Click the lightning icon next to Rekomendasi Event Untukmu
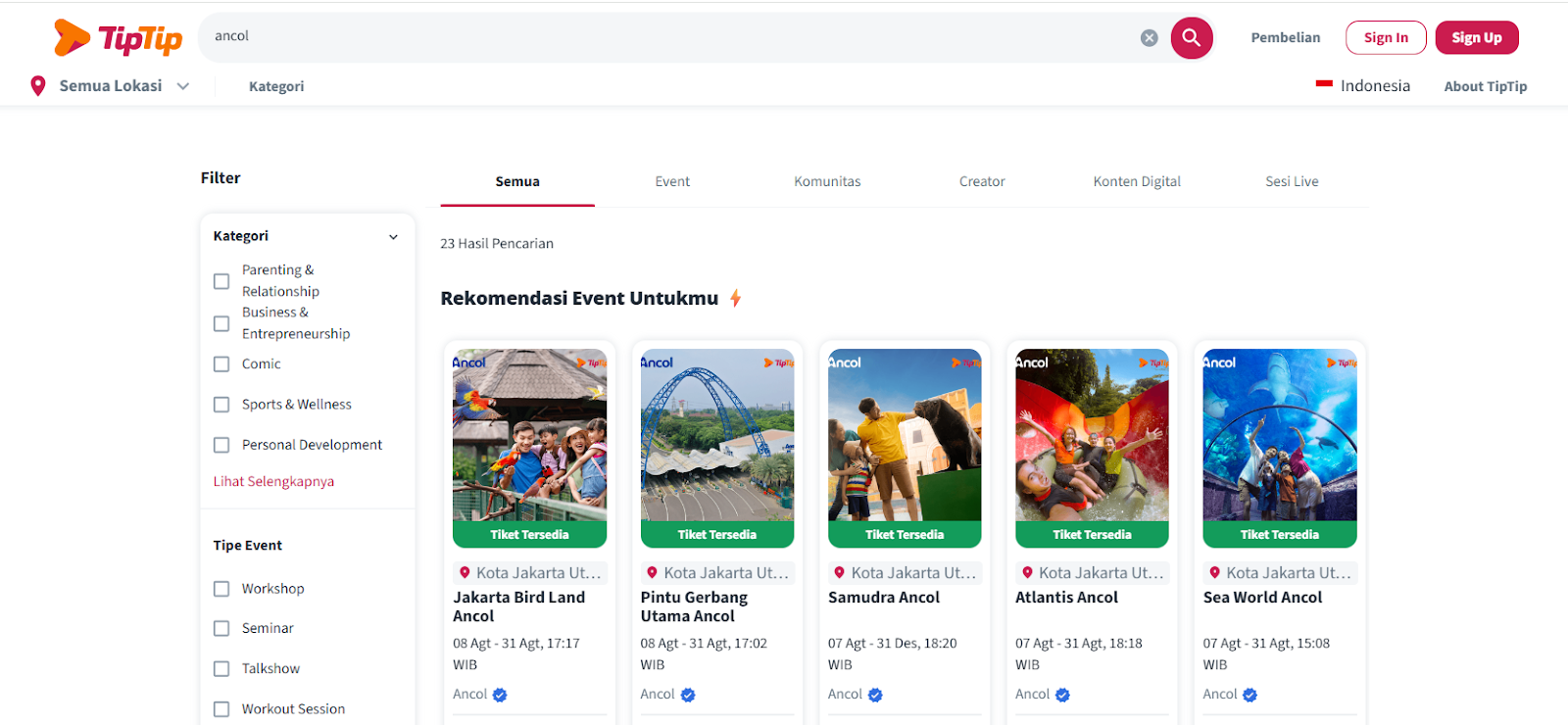This screenshot has height=725, width=1568. click(735, 298)
